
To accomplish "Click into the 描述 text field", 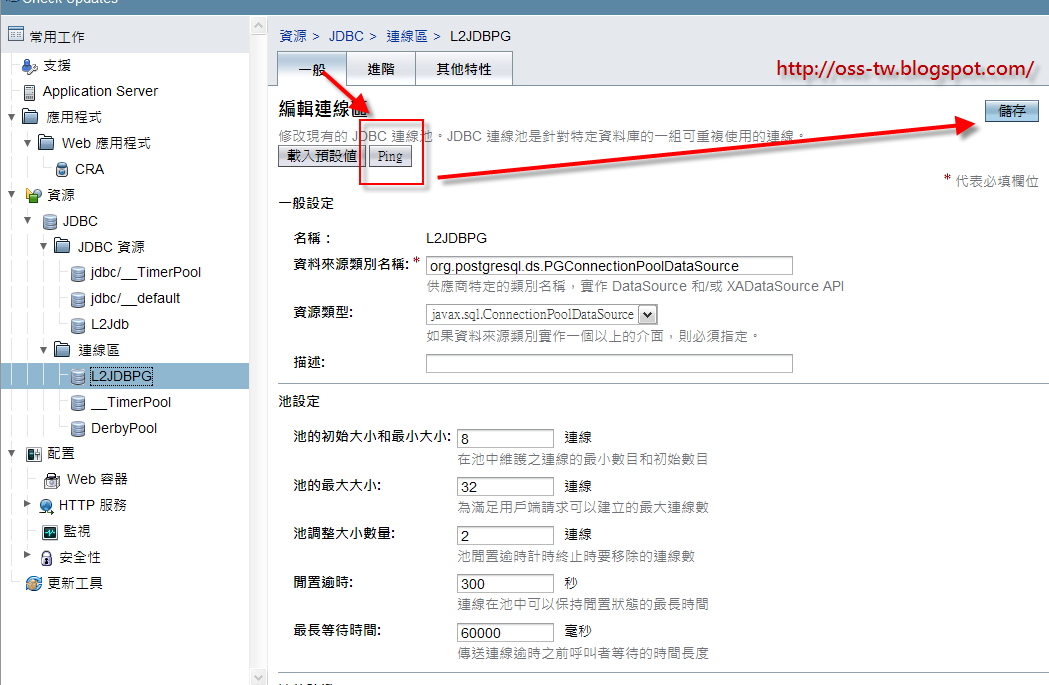I will coord(609,363).
